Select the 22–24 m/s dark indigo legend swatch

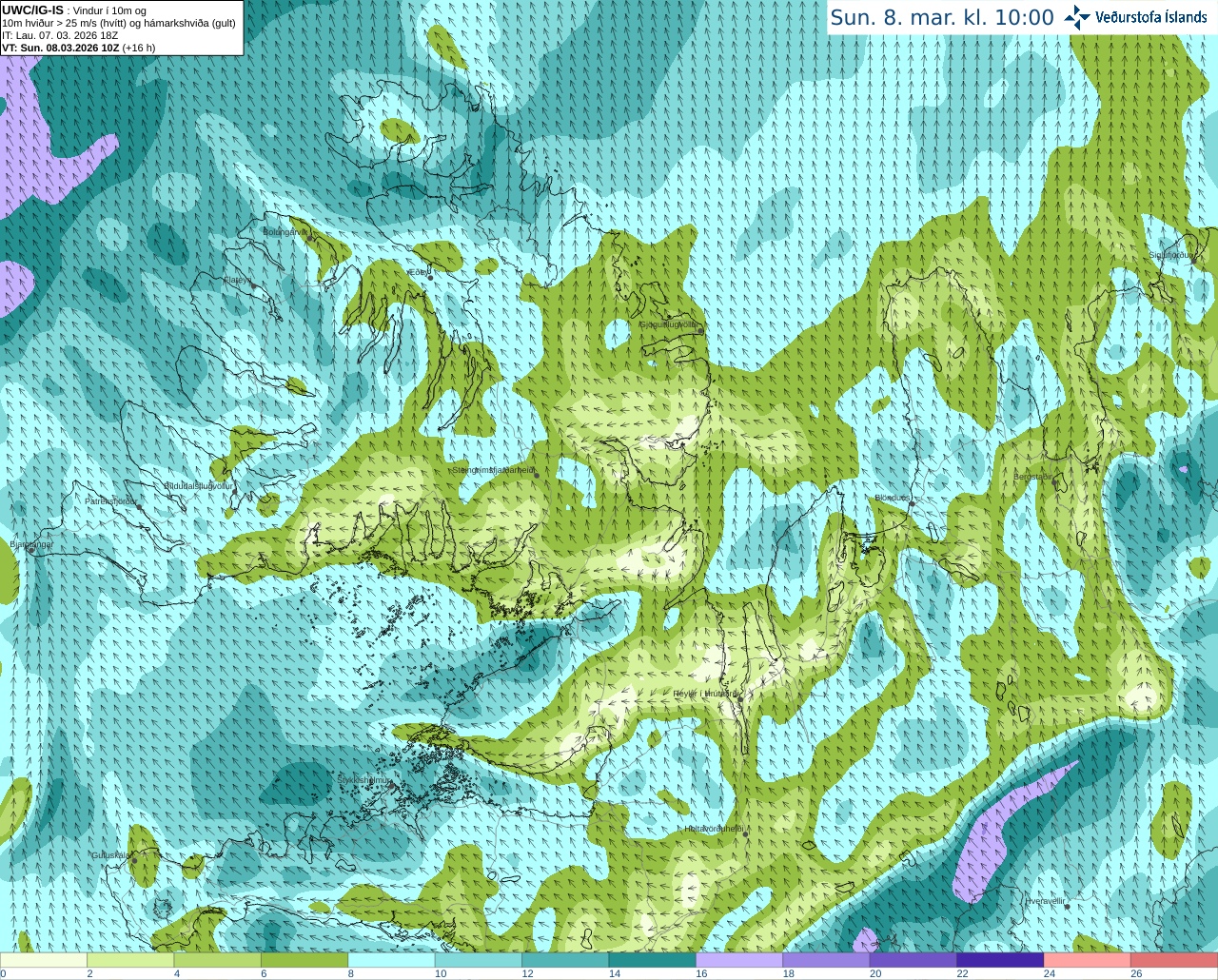[1001, 960]
